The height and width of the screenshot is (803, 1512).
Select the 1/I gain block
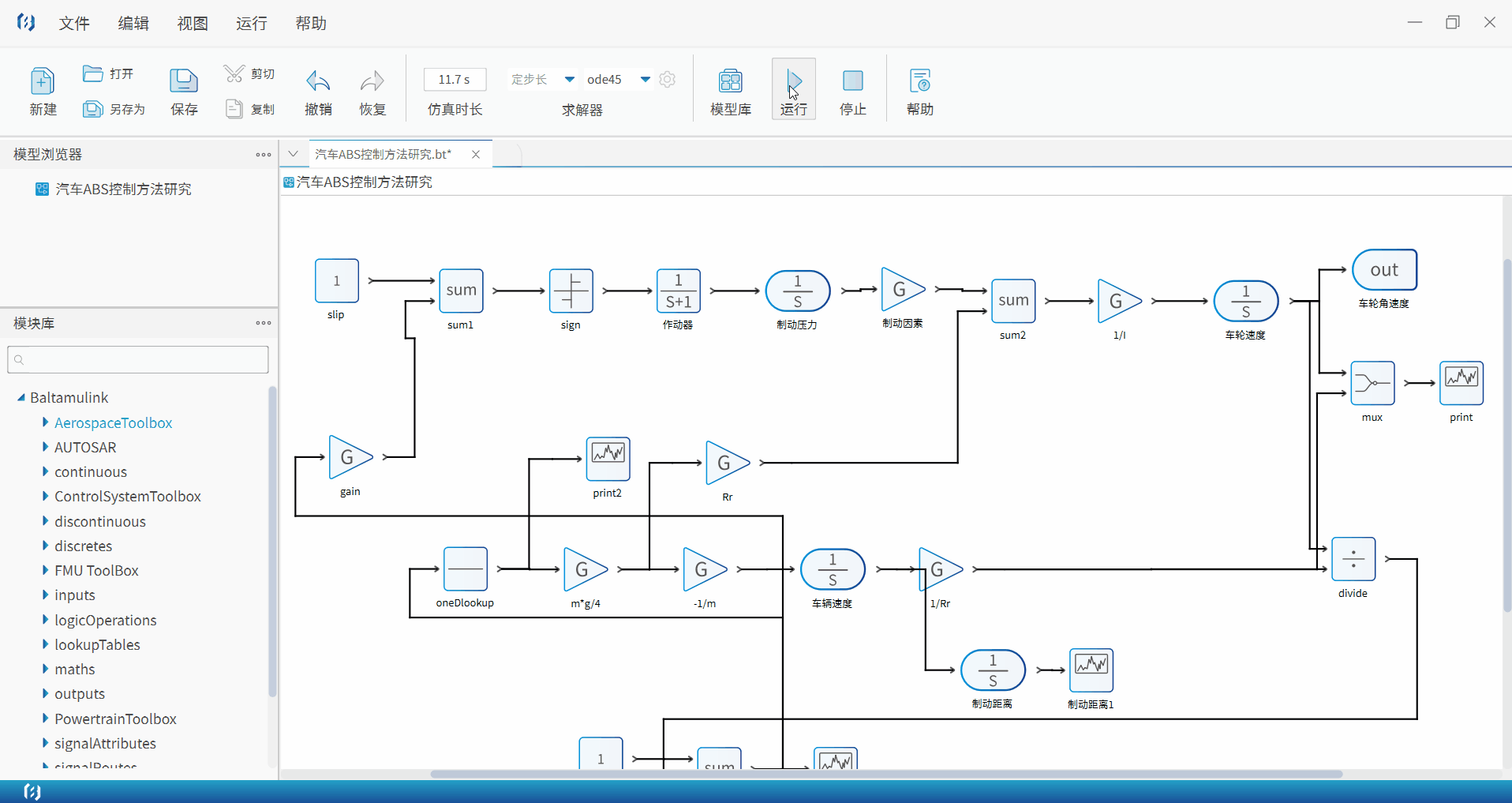tap(1119, 301)
